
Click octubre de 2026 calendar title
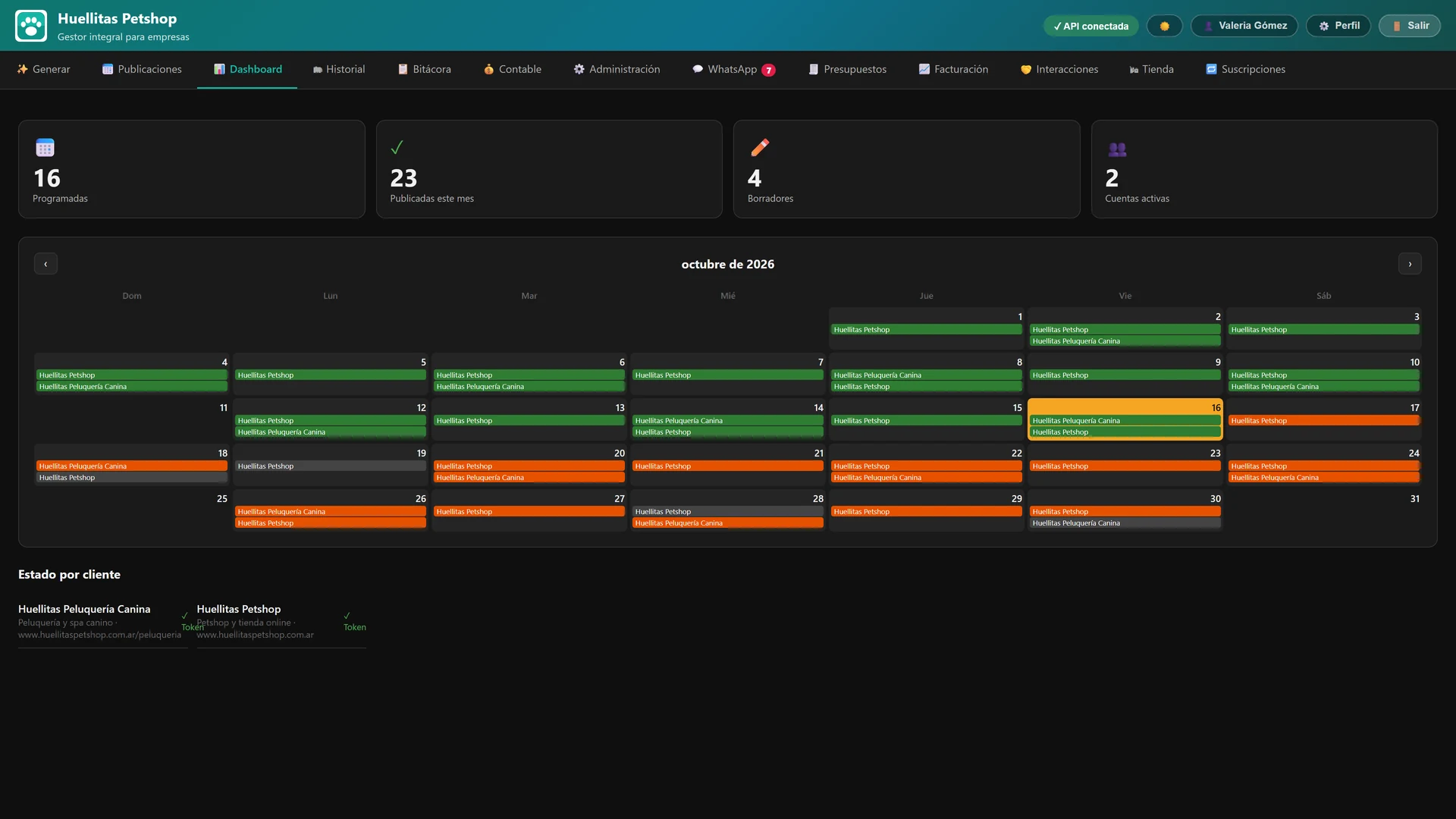point(727,264)
